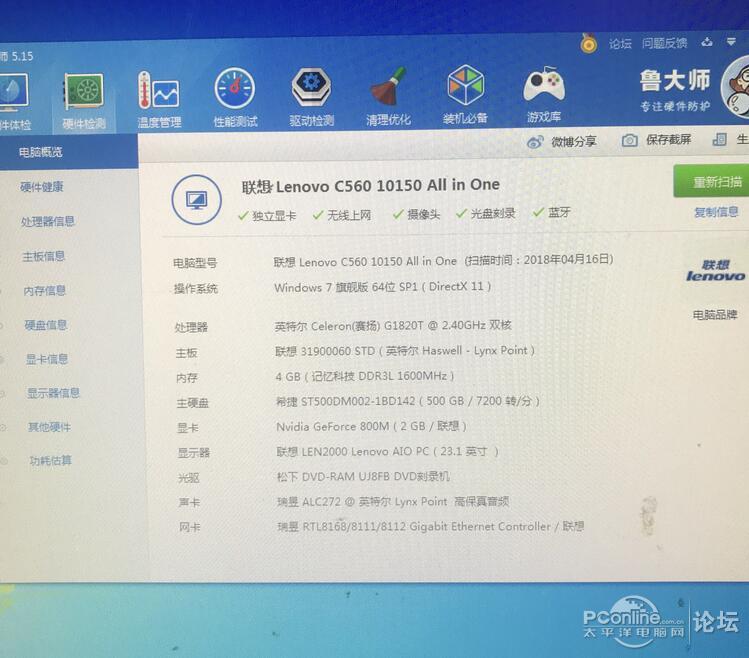
Task: Click the Celeron G1820T processor value
Action: click(x=393, y=326)
